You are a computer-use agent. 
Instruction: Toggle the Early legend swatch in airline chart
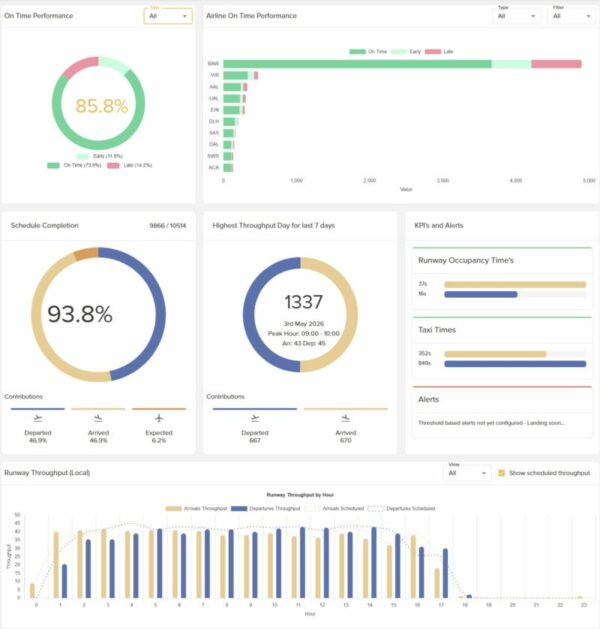click(x=399, y=51)
